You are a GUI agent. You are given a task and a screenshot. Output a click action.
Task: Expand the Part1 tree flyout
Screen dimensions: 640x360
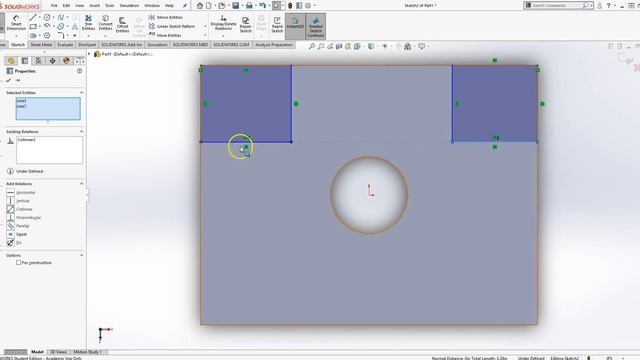89,54
